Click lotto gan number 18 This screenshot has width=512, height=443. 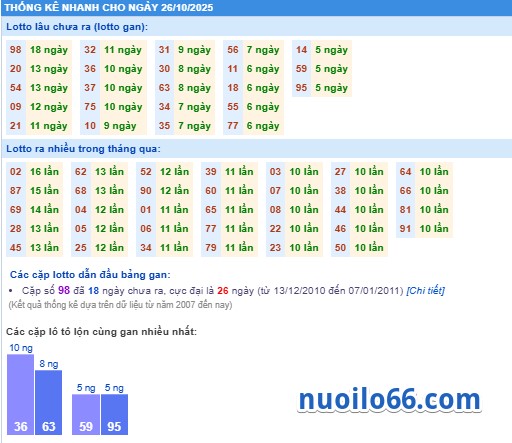point(233,88)
